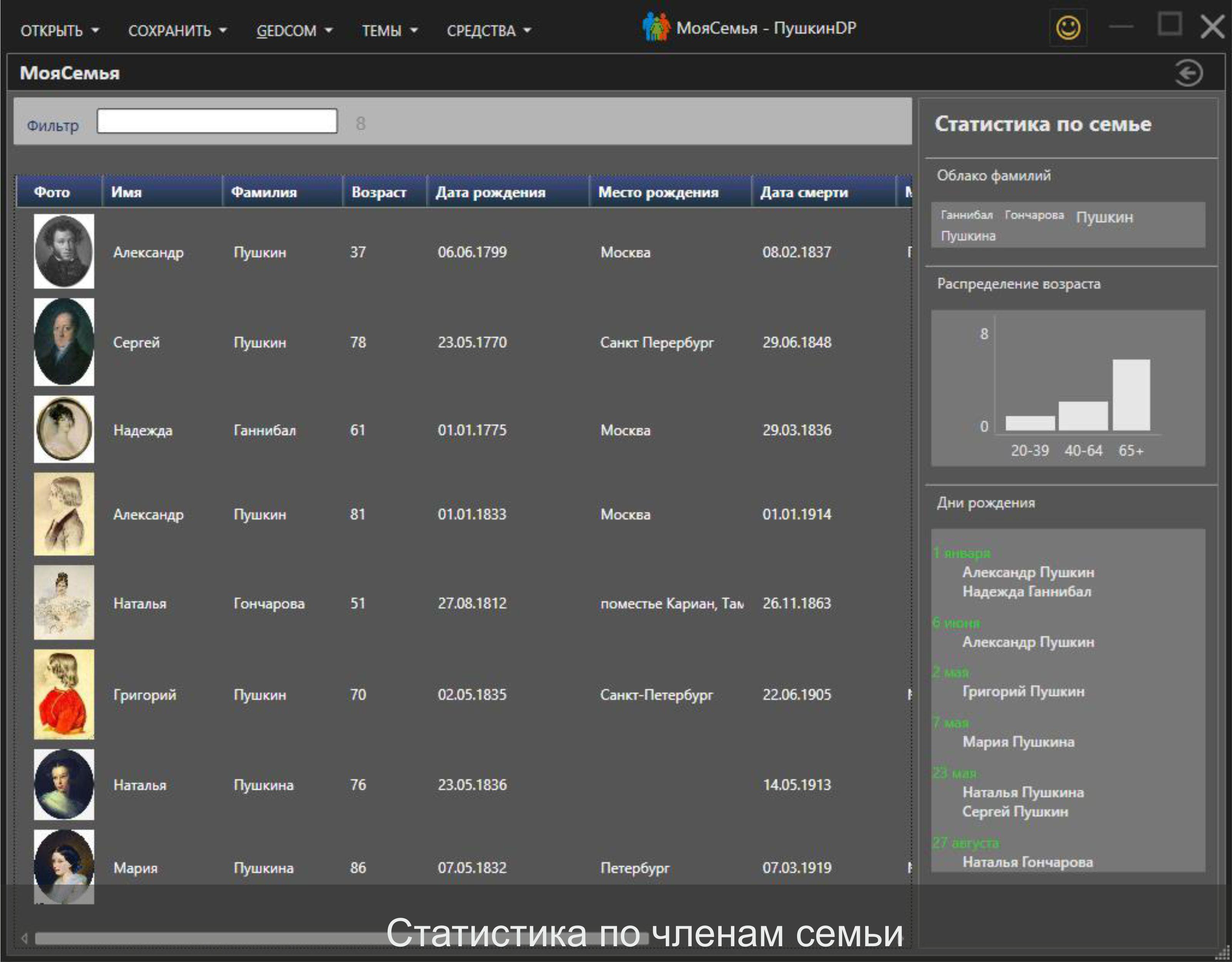Select Alexander Pushkin's portrait photo

tap(64, 250)
